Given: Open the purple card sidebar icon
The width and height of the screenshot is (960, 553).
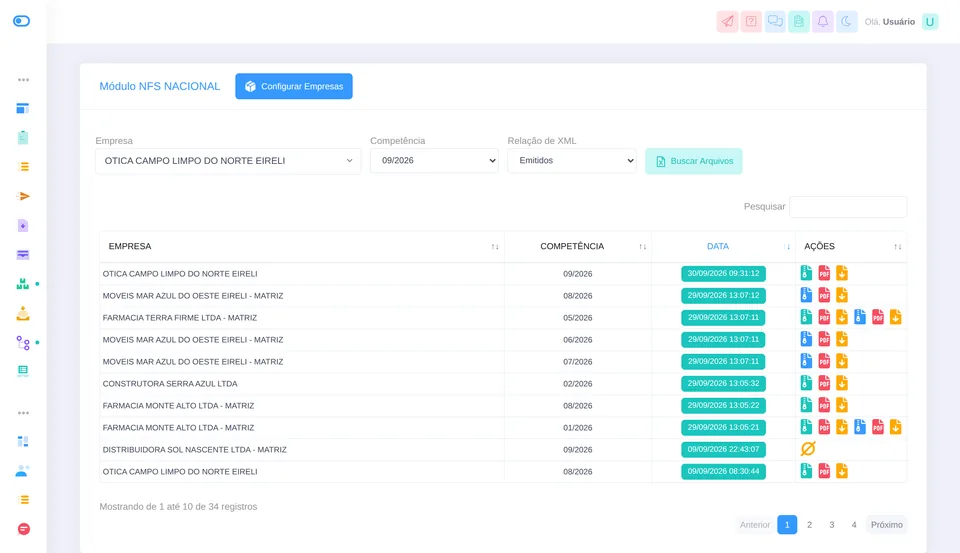Looking at the screenshot, I should click(23, 255).
